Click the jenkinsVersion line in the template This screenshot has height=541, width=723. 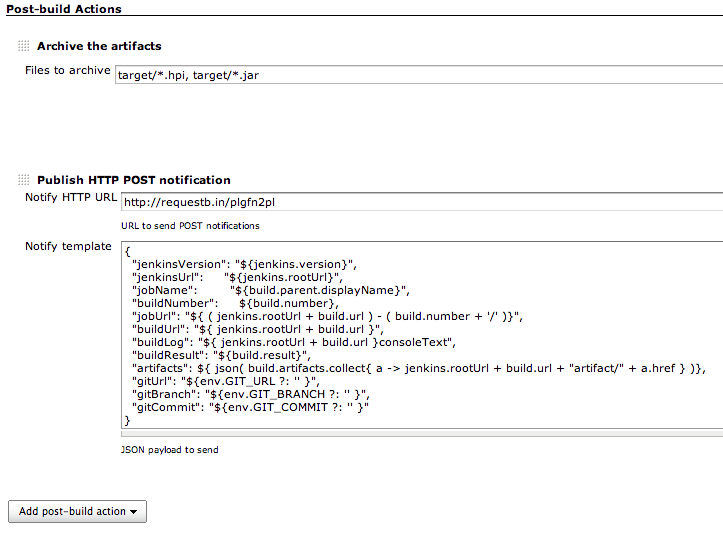coord(244,264)
